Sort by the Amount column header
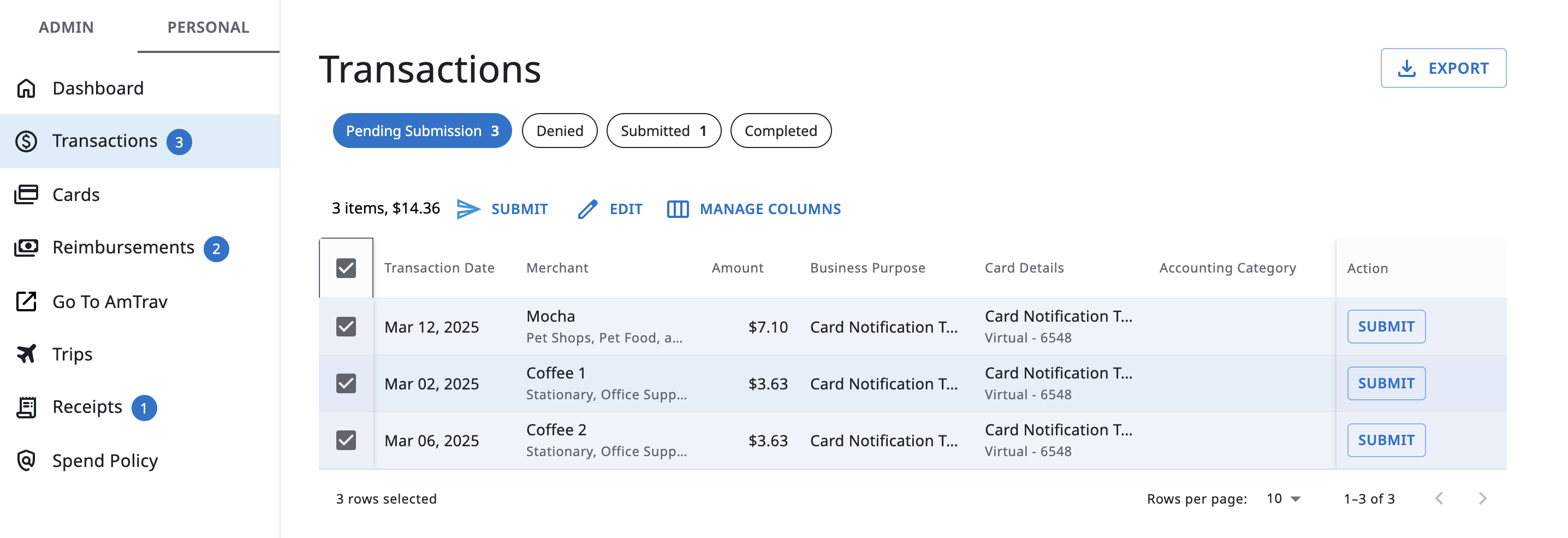The height and width of the screenshot is (538, 1568). pos(737,268)
